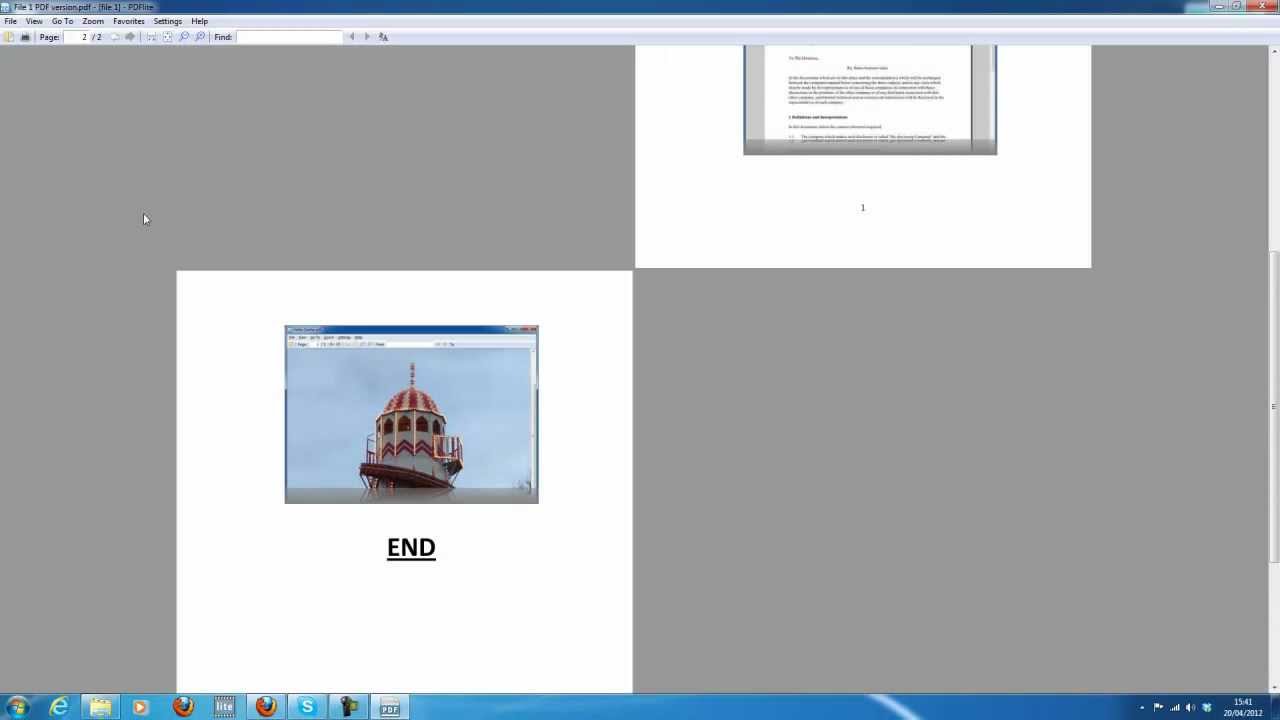Viewport: 1280px width, 720px height.
Task: Click the find next arrow on the toolbar
Action: point(368,36)
